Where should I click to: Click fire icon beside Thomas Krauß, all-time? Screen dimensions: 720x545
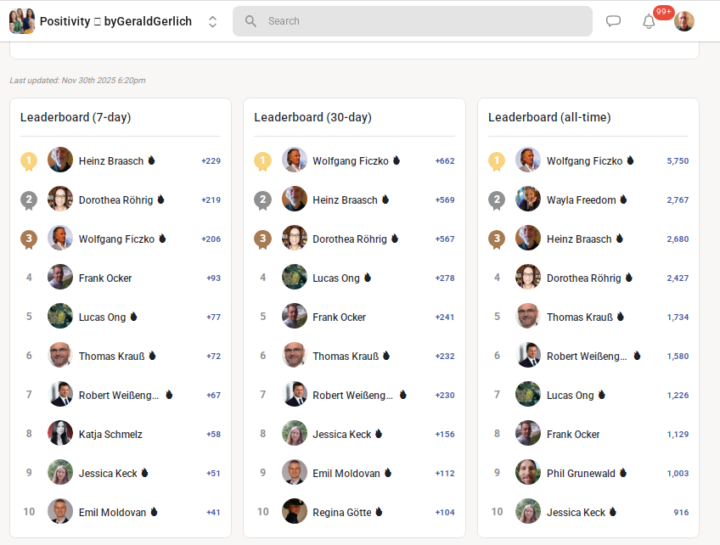coord(620,316)
